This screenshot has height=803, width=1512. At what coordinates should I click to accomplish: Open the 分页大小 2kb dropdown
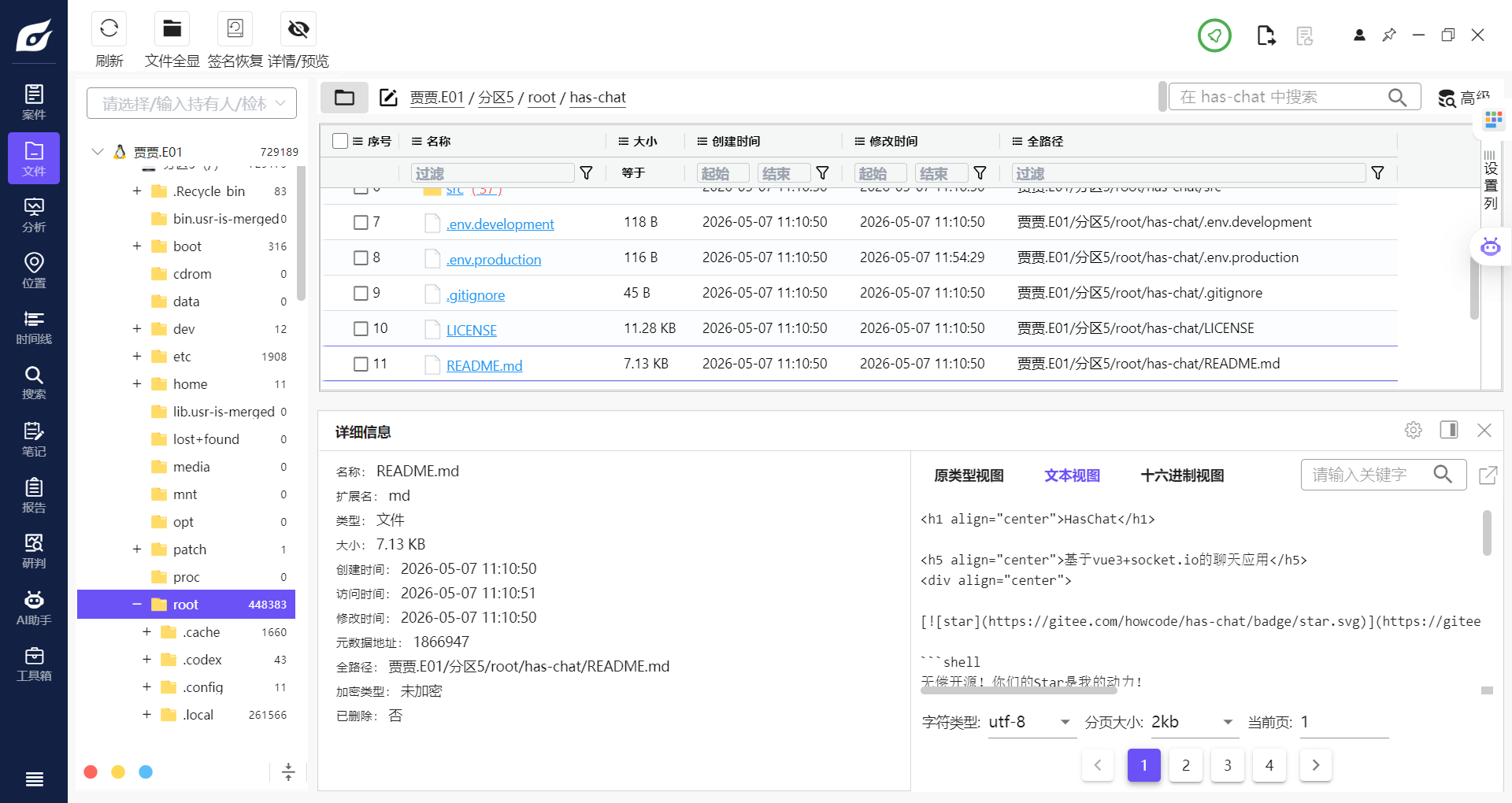tap(1193, 722)
